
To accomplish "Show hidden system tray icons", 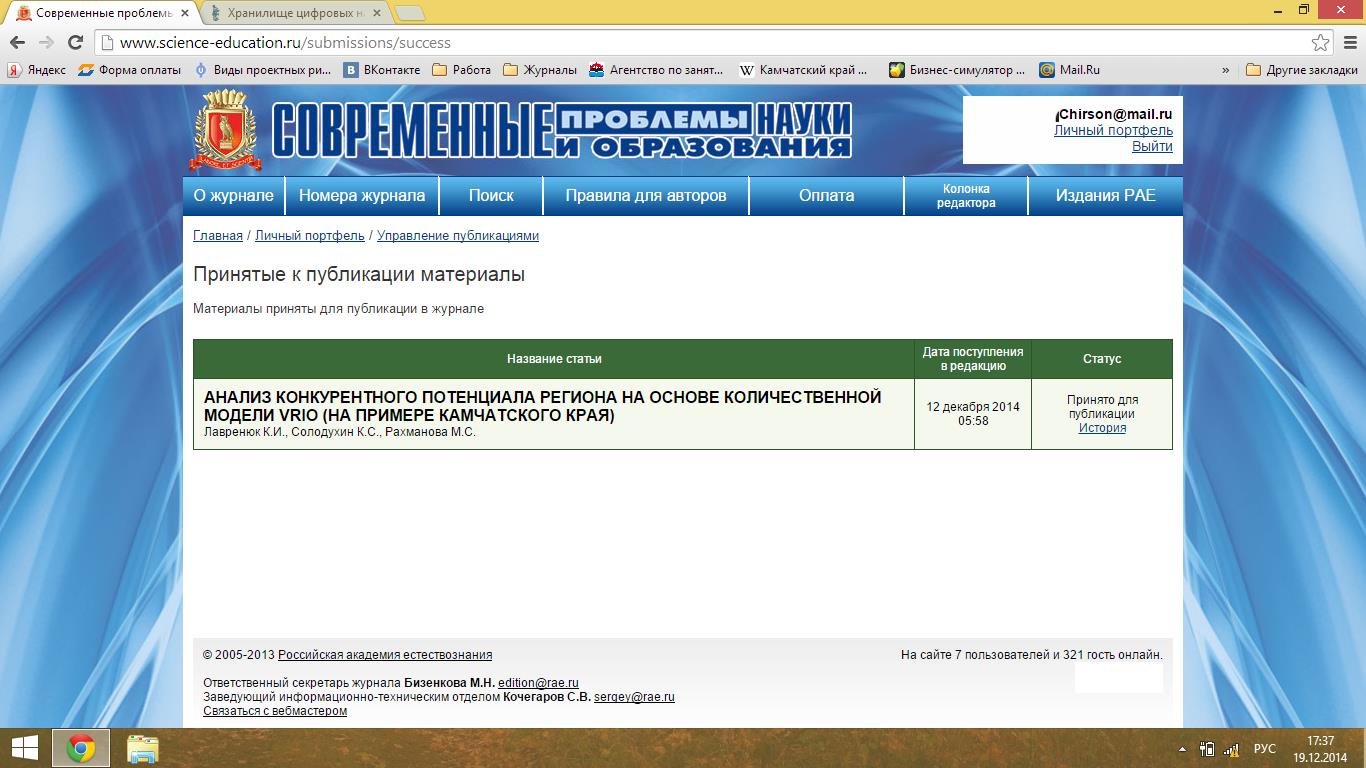I will click(x=1182, y=748).
